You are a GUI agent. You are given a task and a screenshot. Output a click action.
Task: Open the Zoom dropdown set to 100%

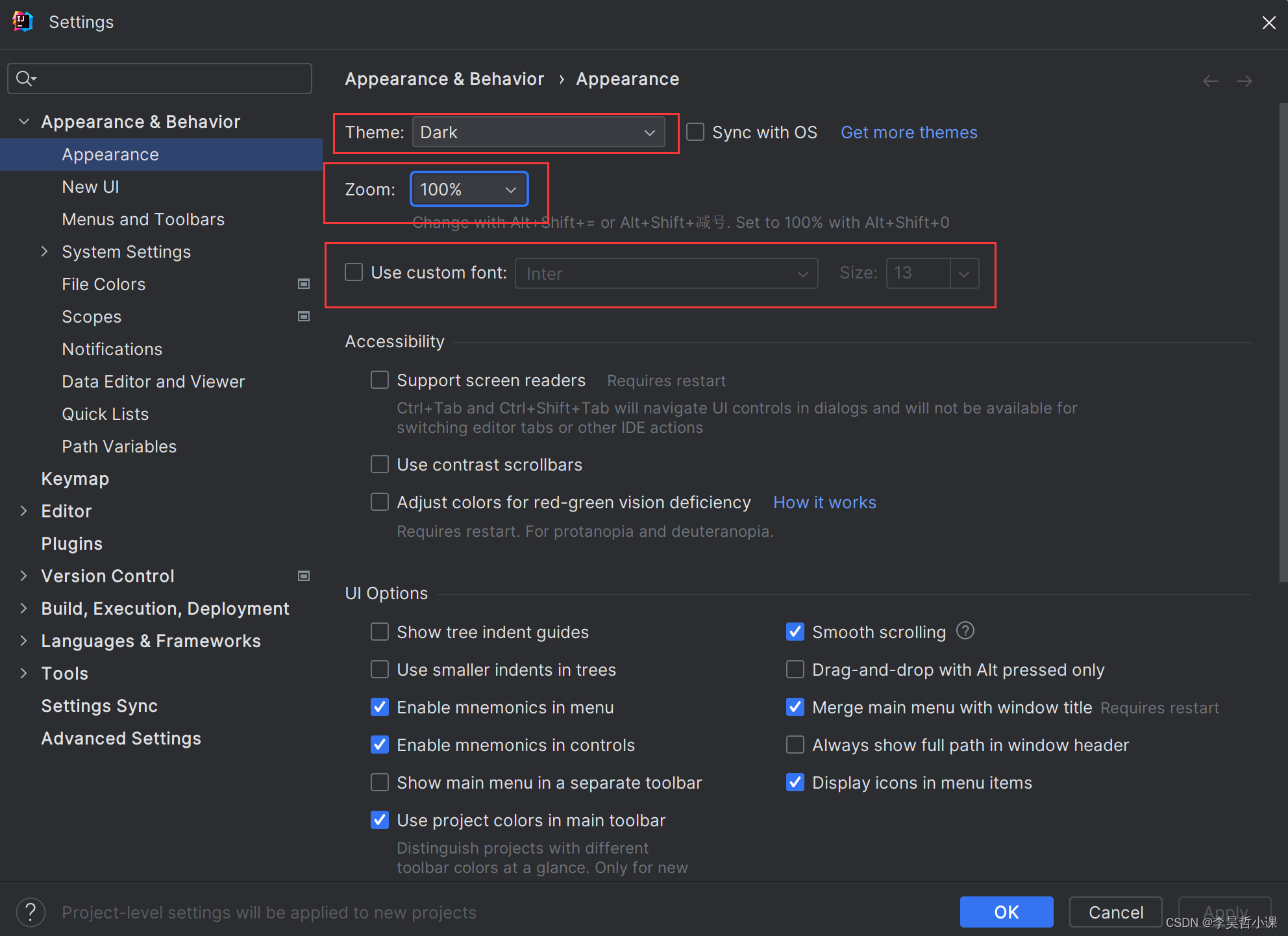469,190
